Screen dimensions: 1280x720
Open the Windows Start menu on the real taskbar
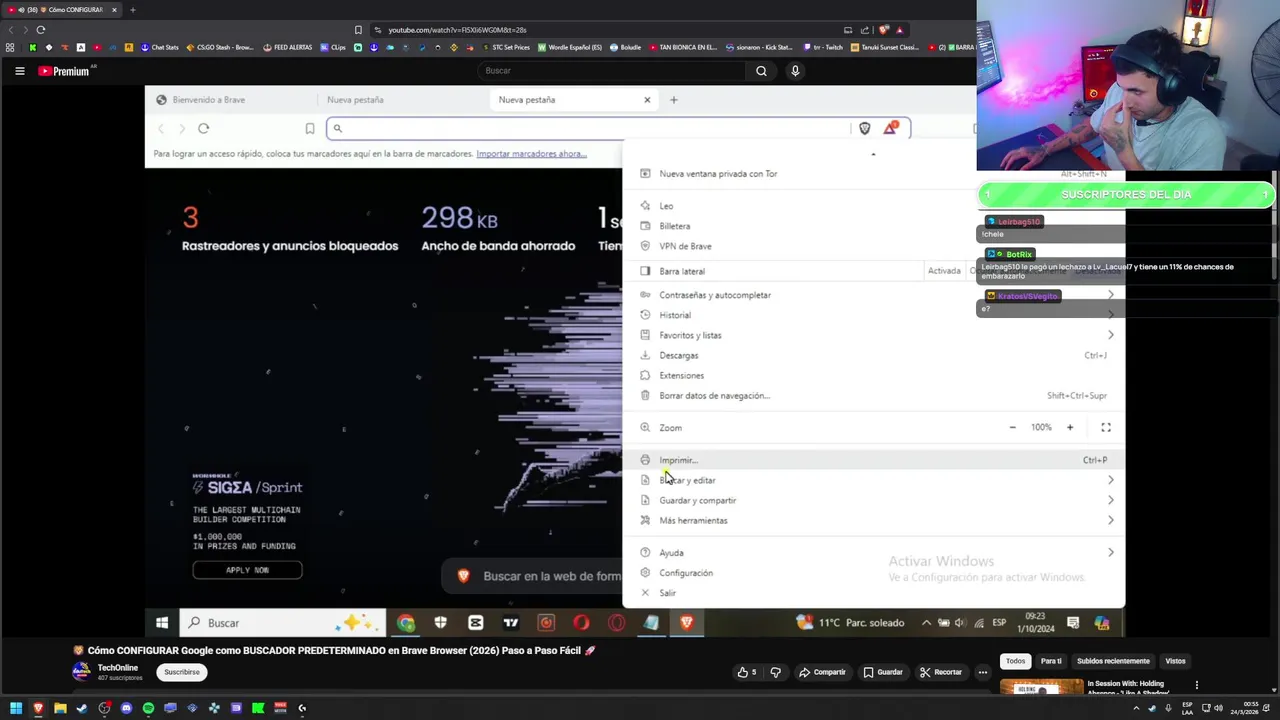[x=16, y=708]
